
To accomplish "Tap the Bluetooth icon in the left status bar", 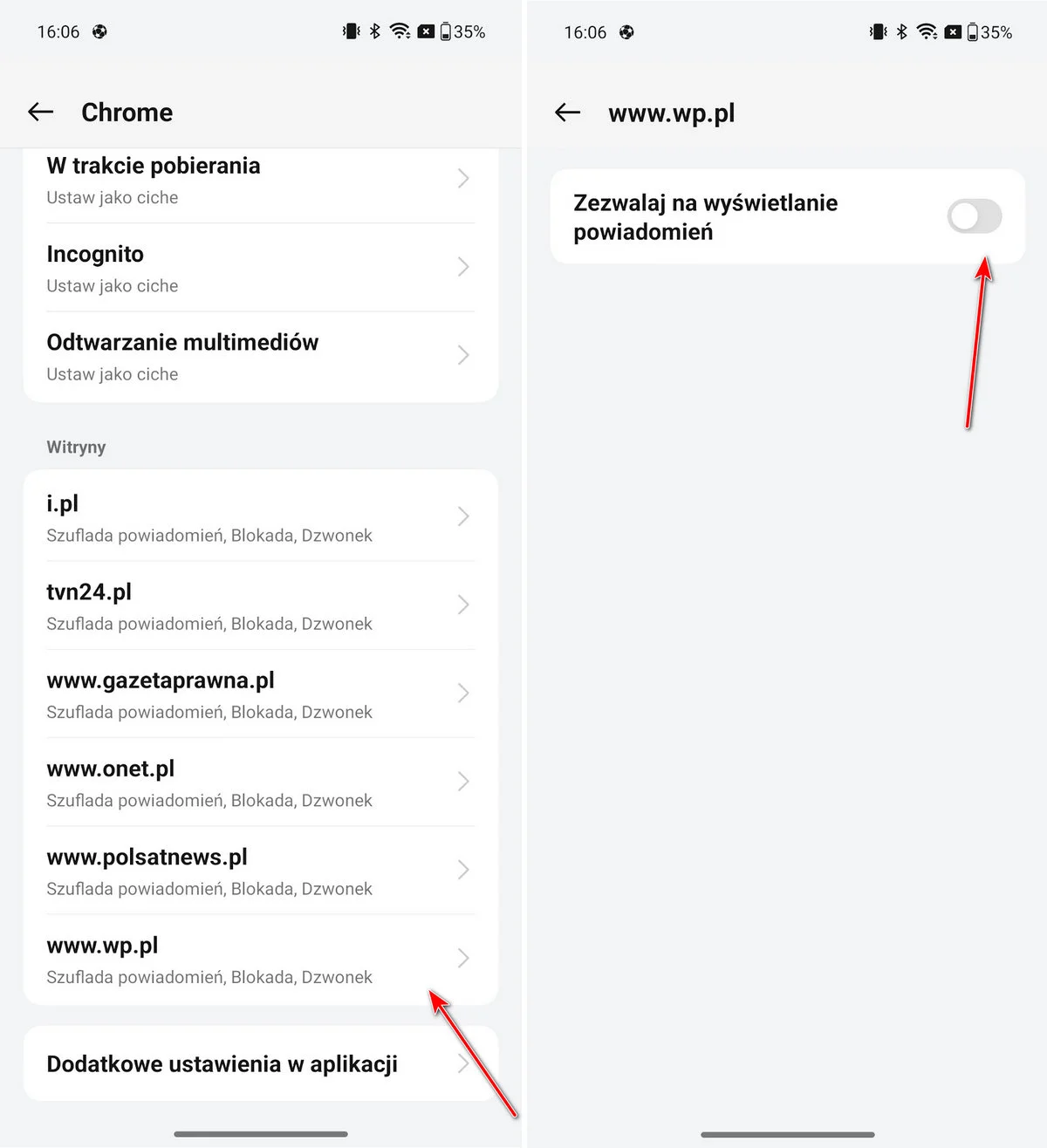I will tap(374, 31).
